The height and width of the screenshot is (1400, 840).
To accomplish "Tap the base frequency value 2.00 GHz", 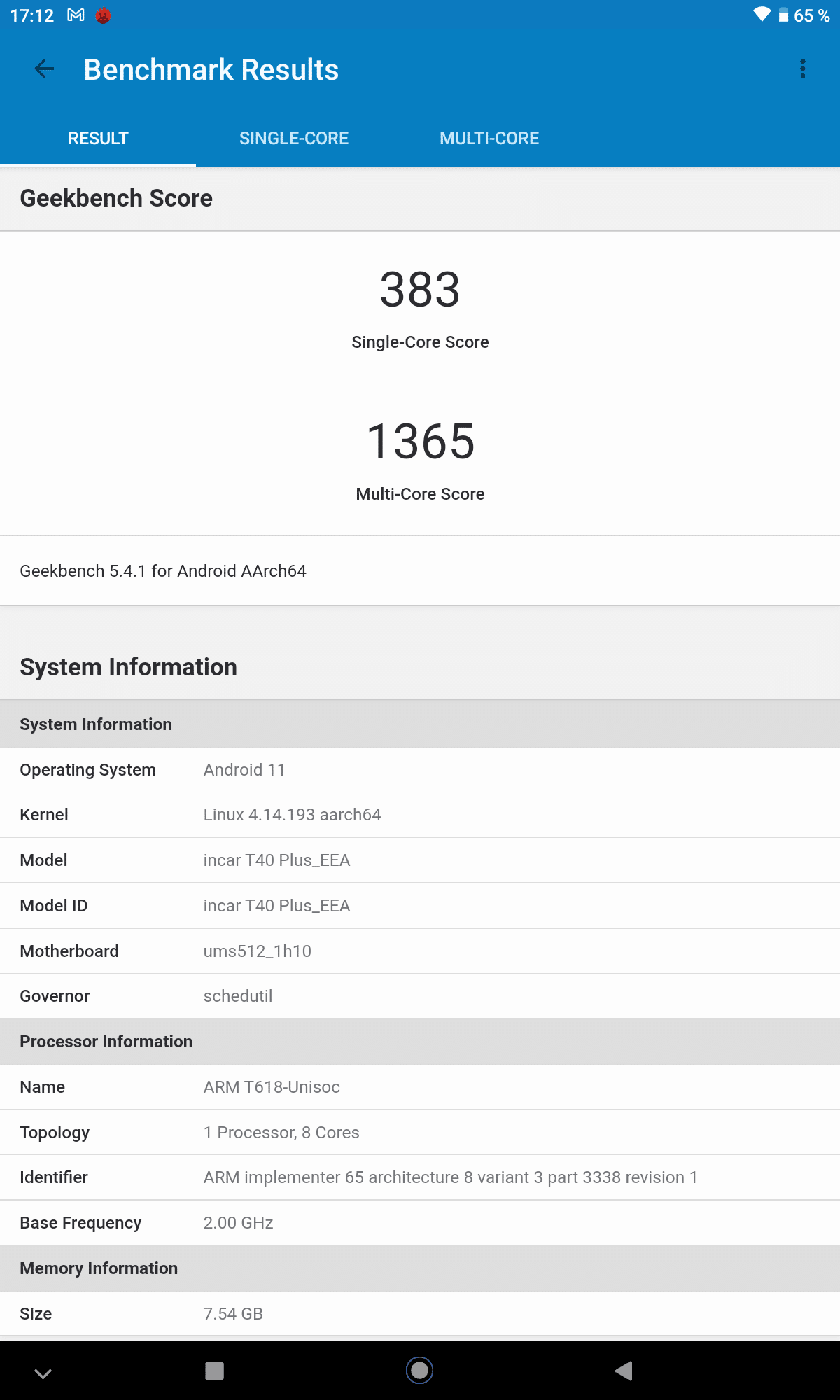I will click(x=238, y=1223).
